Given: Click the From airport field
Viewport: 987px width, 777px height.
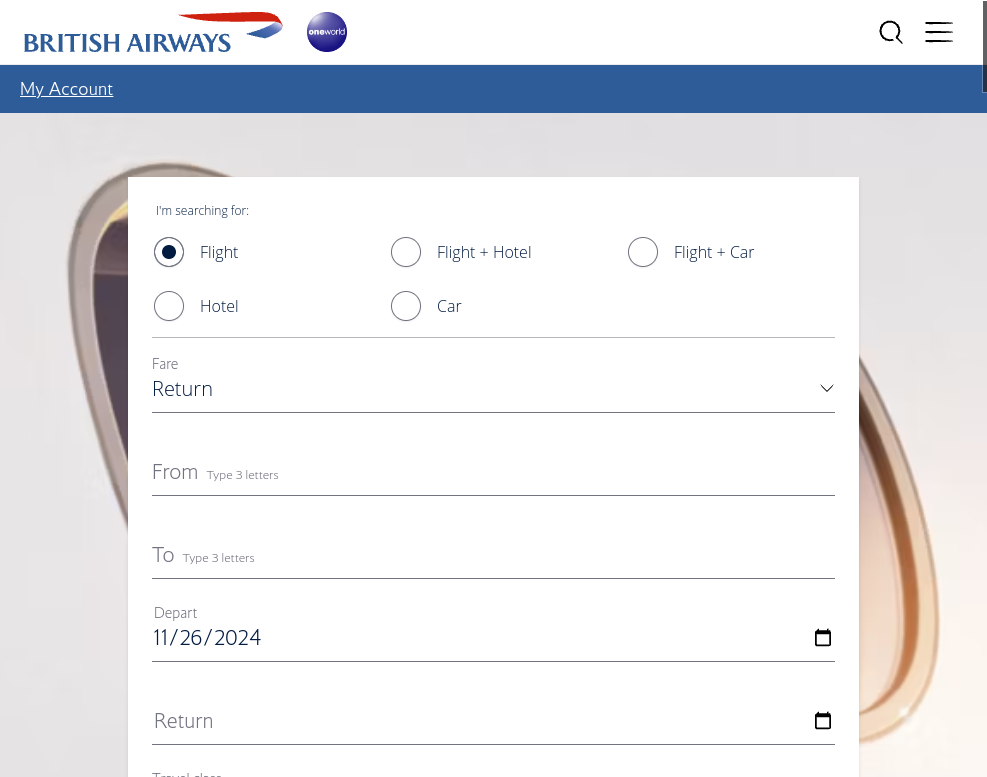Looking at the screenshot, I should coord(494,472).
